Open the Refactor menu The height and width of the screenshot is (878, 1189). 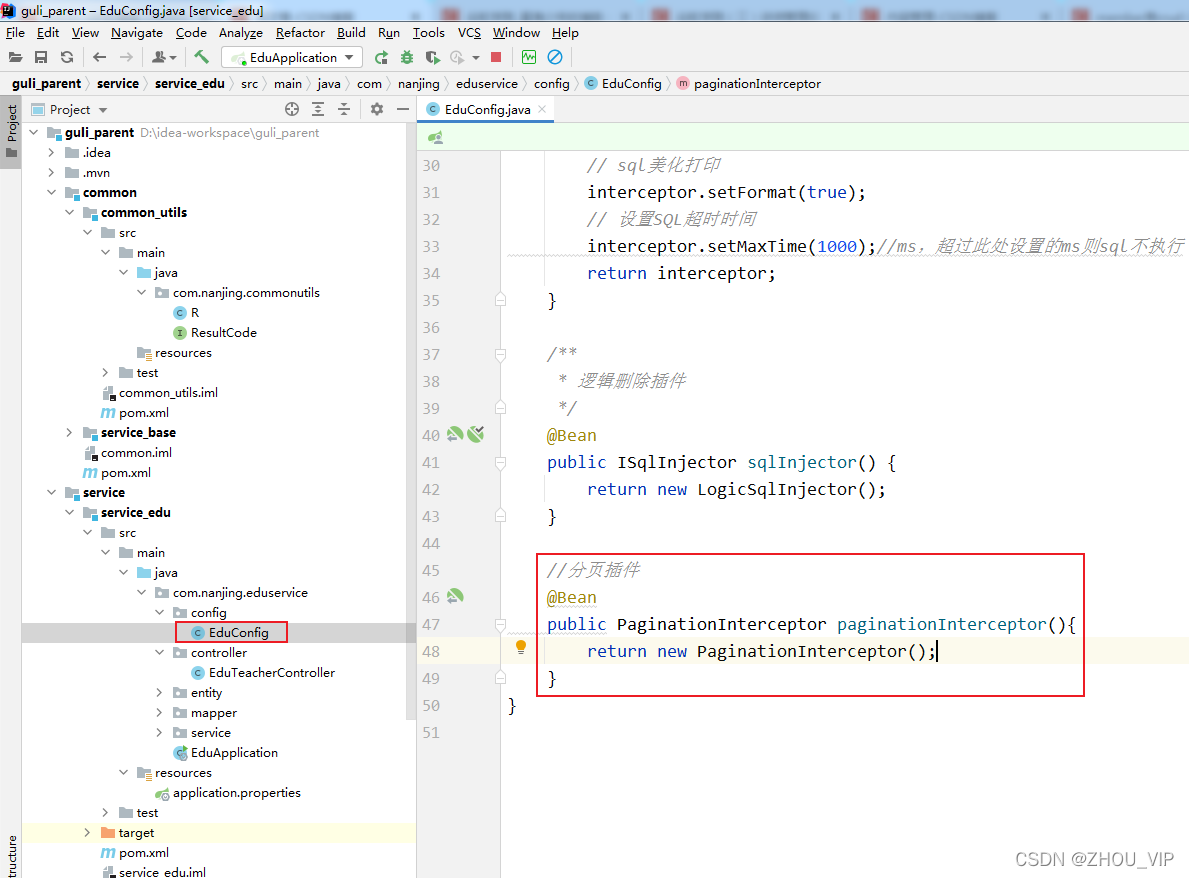coord(300,33)
